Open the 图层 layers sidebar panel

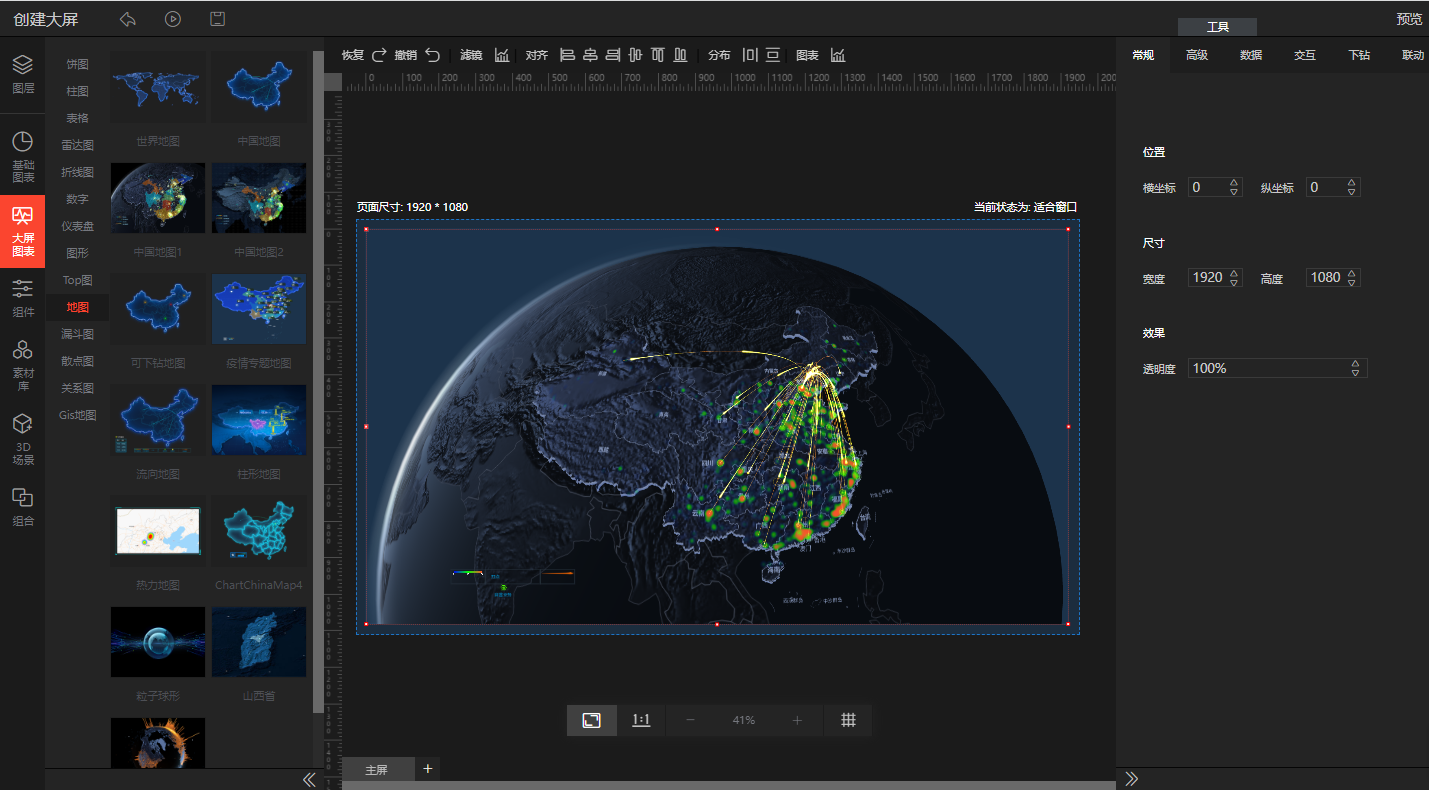click(22, 74)
